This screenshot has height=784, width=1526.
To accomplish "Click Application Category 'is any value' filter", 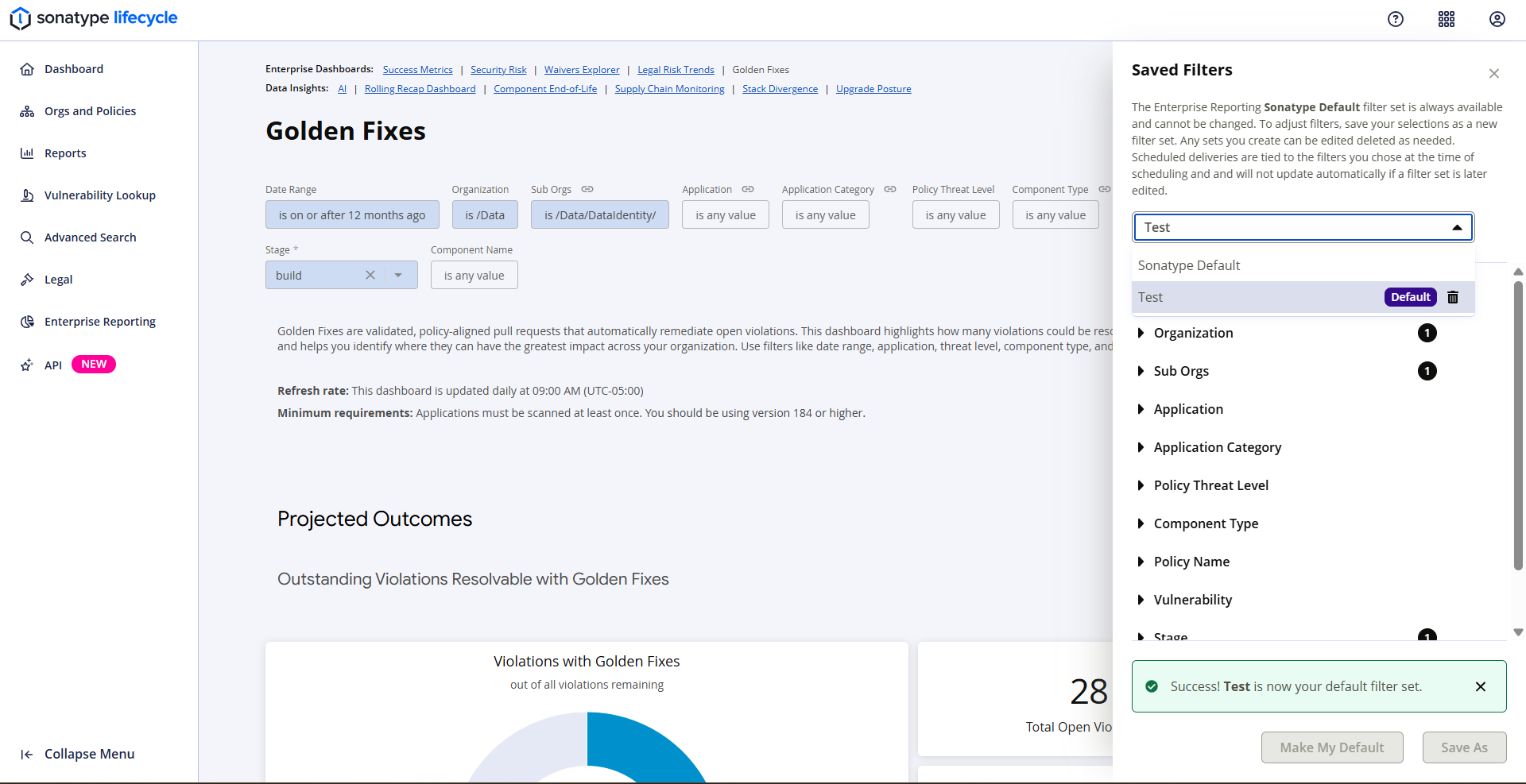I will [826, 214].
